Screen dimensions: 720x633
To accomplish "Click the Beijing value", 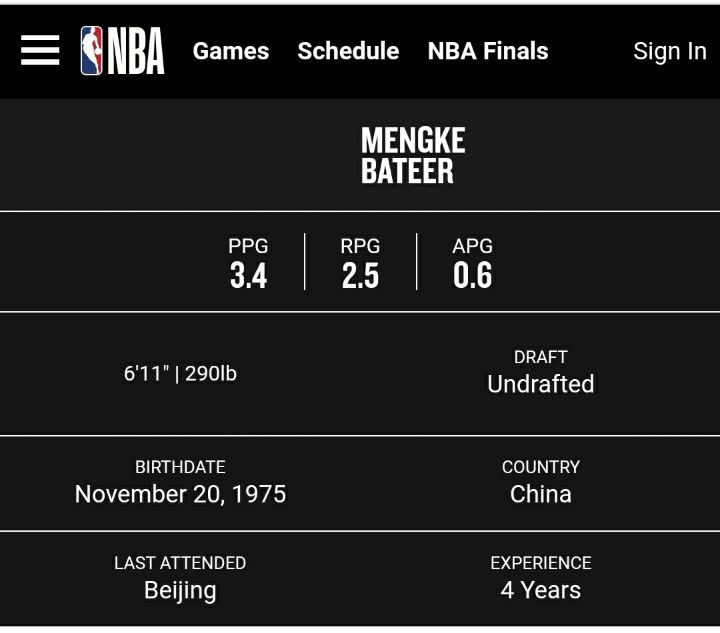I will point(180,591).
